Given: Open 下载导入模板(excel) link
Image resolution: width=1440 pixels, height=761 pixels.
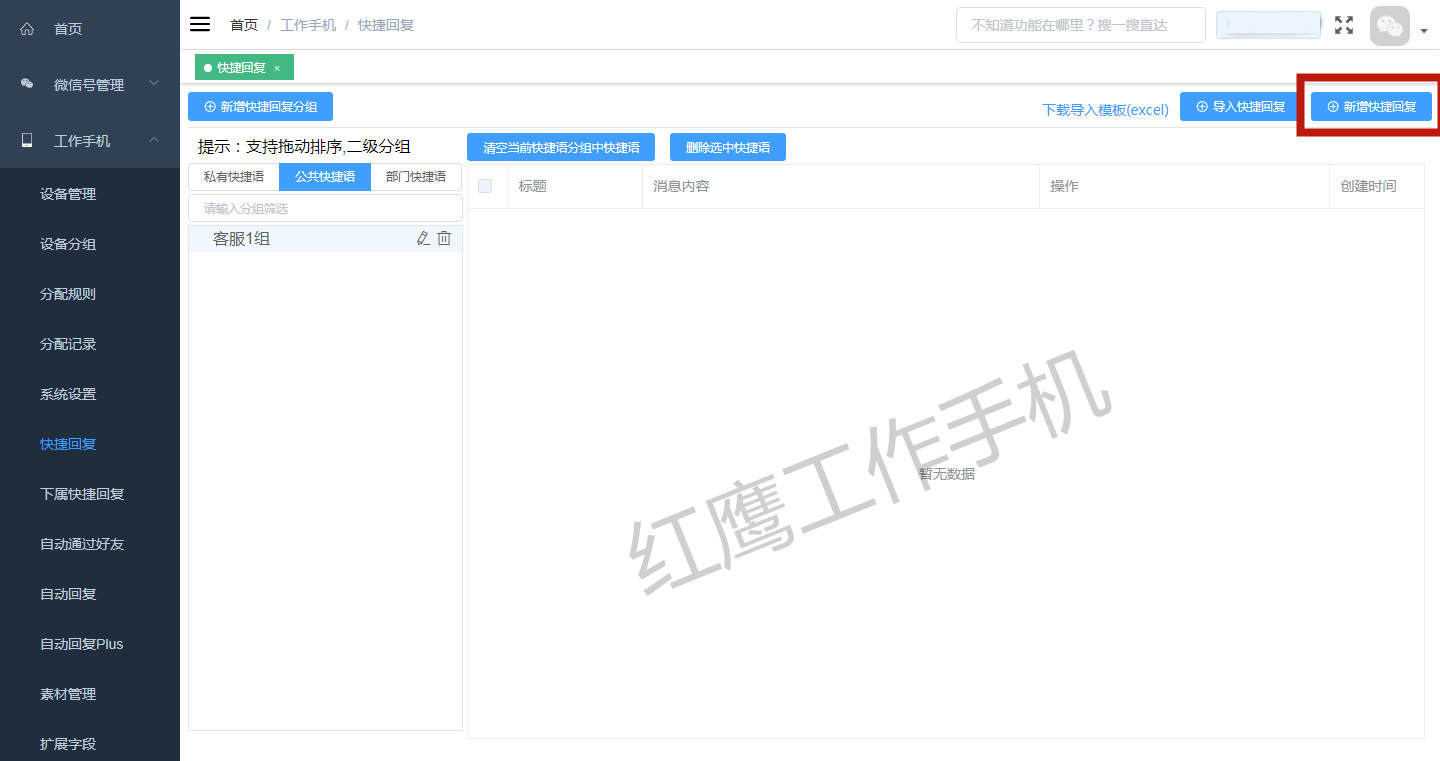Looking at the screenshot, I should [1105, 110].
